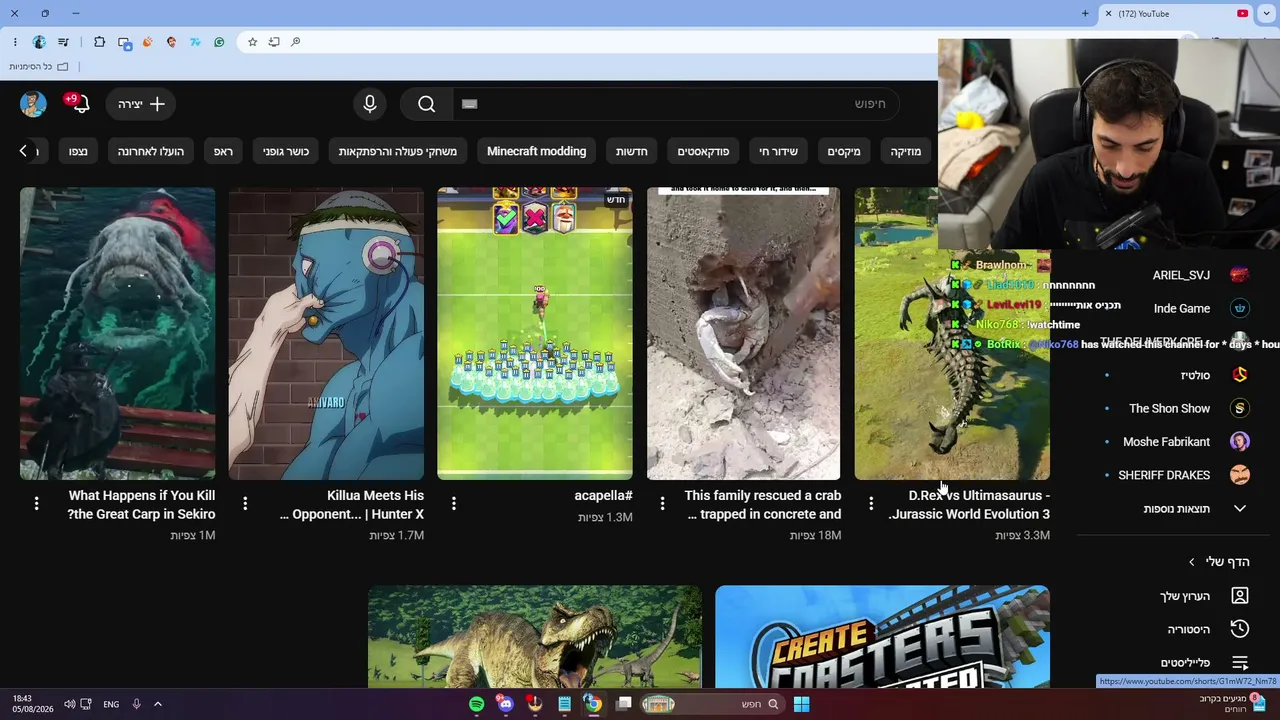Image resolution: width=1280 pixels, height=720 pixels.
Task: Click the search magnifier button
Action: 427,104
